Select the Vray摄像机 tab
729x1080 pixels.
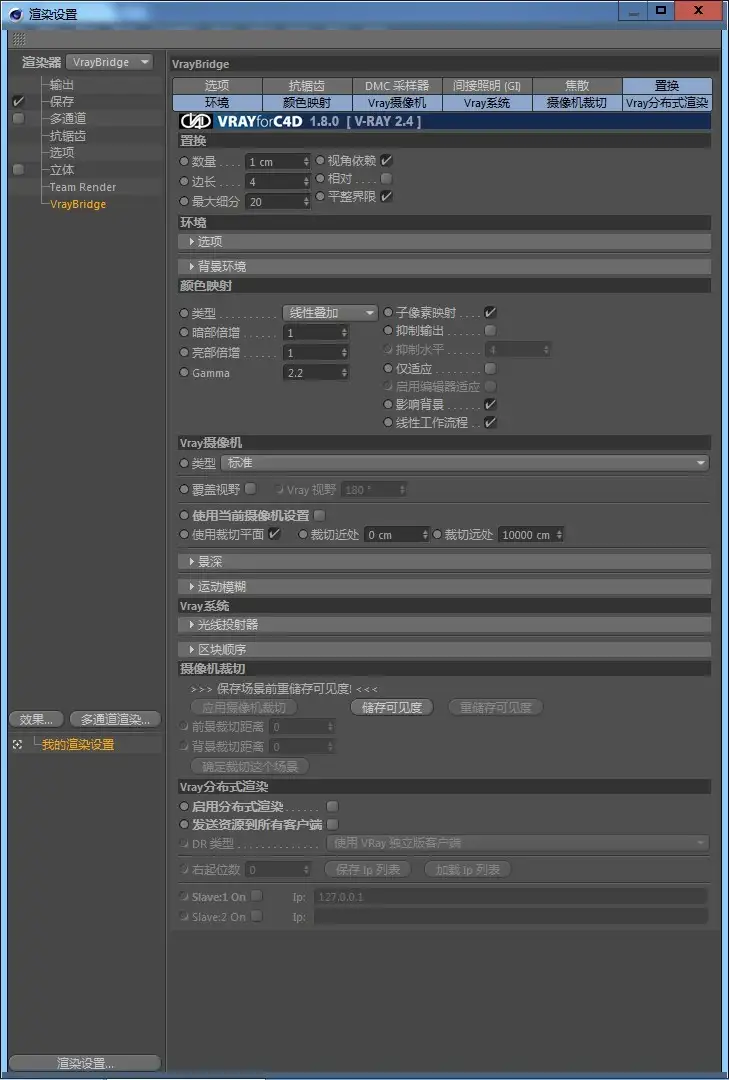[397, 103]
